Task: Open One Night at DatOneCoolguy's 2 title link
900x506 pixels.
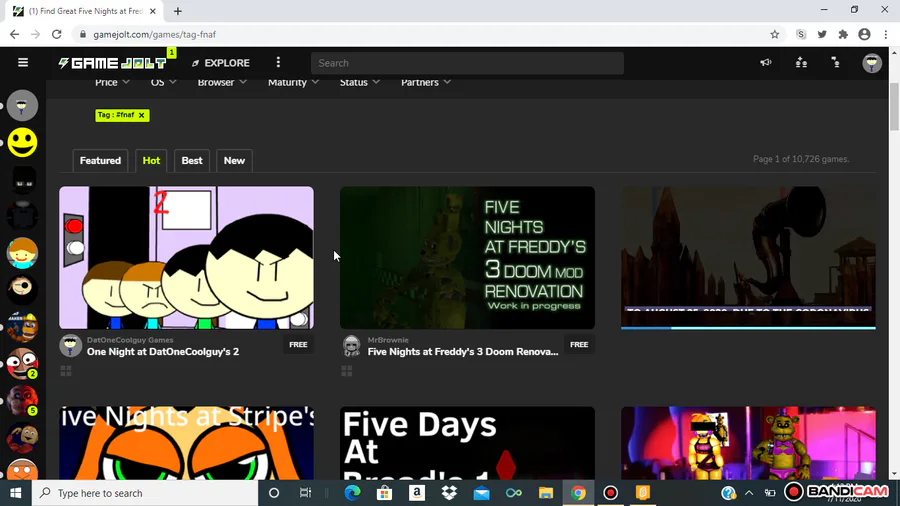Action: [x=163, y=352]
